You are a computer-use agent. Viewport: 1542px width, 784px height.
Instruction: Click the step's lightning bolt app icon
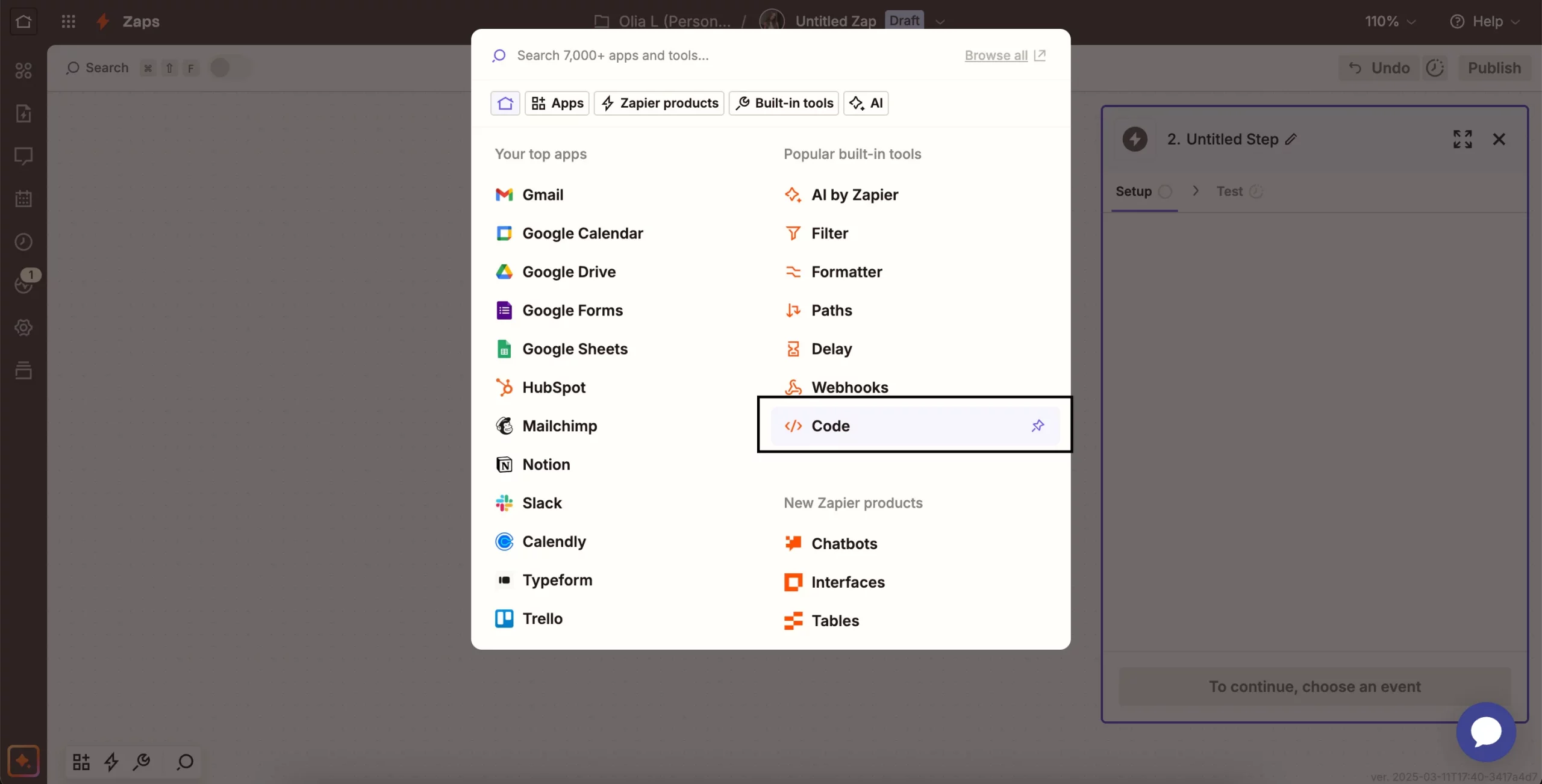(x=1135, y=139)
